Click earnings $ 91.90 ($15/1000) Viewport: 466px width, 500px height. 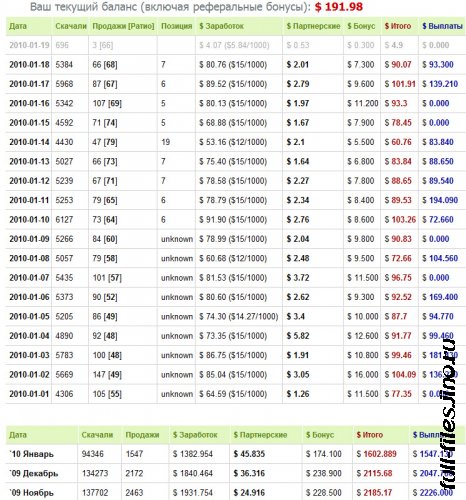coord(233,219)
